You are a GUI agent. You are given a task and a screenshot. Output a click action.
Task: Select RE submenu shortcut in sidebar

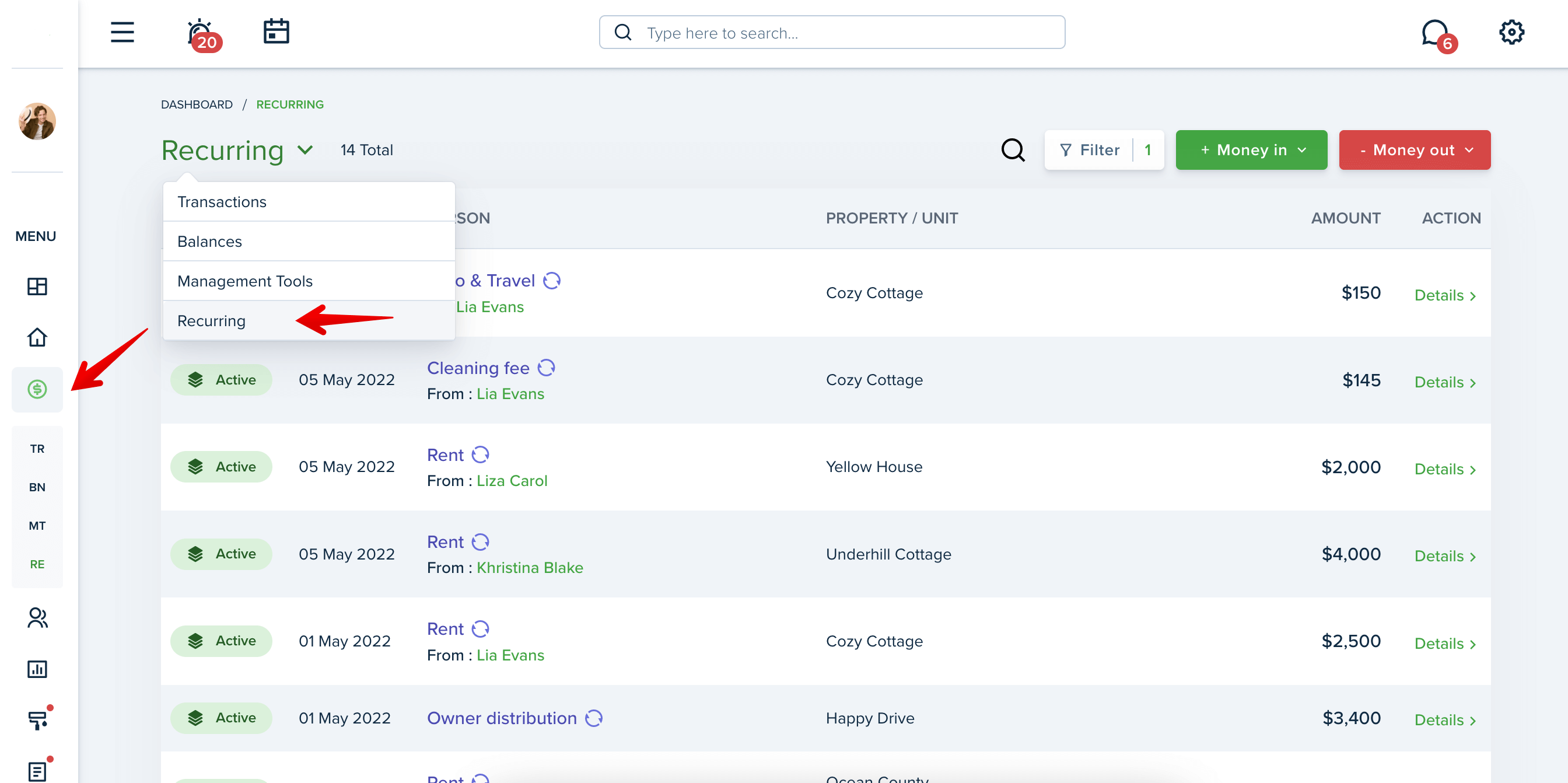pos(37,564)
